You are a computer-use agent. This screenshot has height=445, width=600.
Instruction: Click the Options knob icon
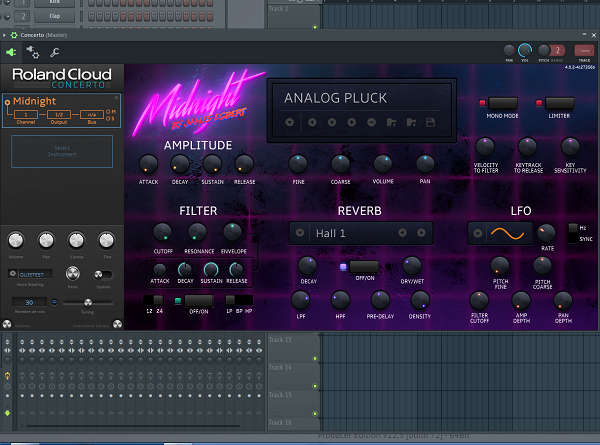(x=7, y=324)
